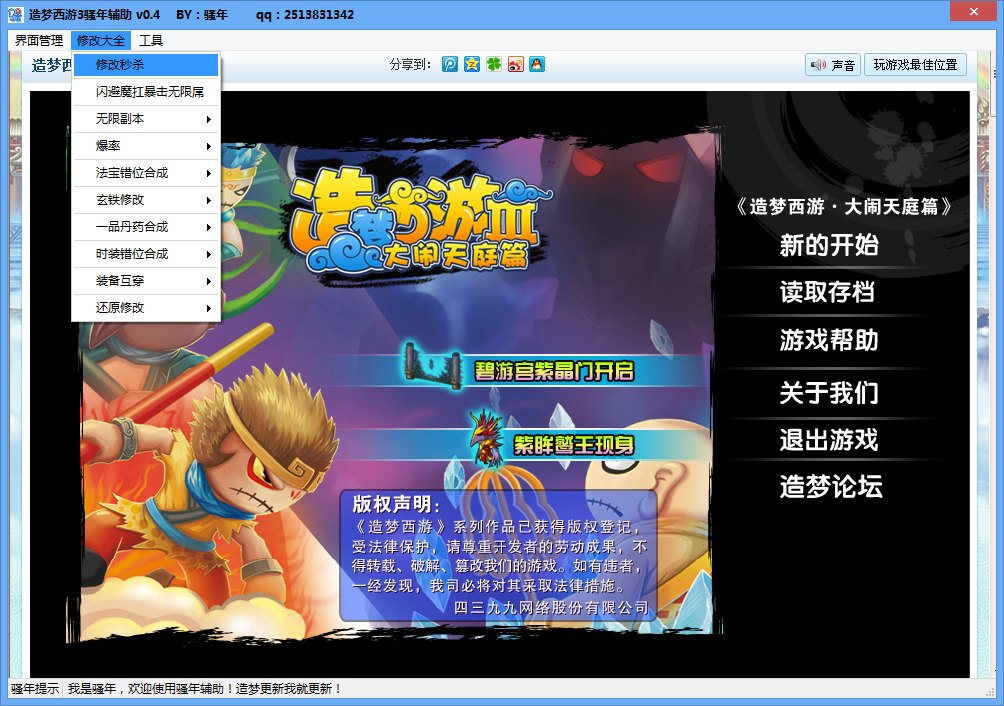This screenshot has height=706, width=1004.
Task: Open the 法宝错位合成 submenu
Action: (146, 173)
